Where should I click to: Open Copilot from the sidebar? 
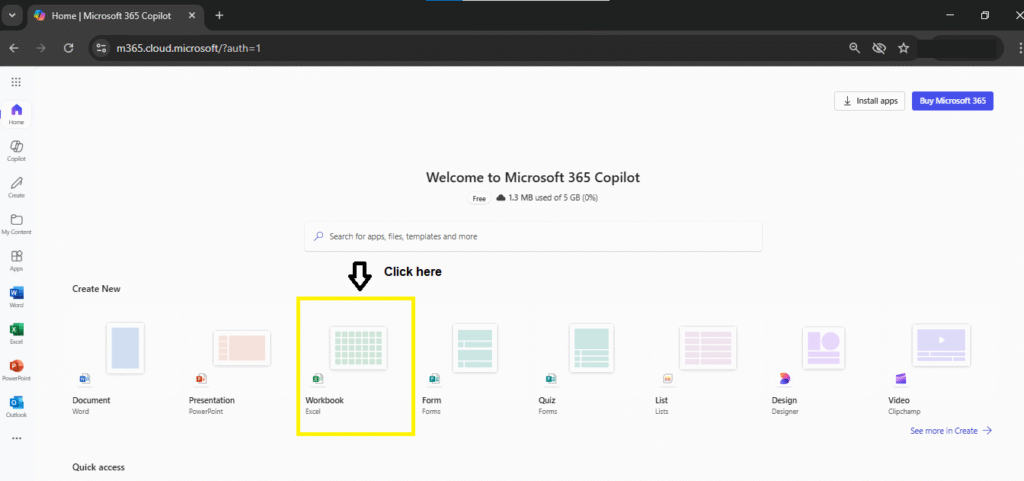pyautogui.click(x=16, y=151)
